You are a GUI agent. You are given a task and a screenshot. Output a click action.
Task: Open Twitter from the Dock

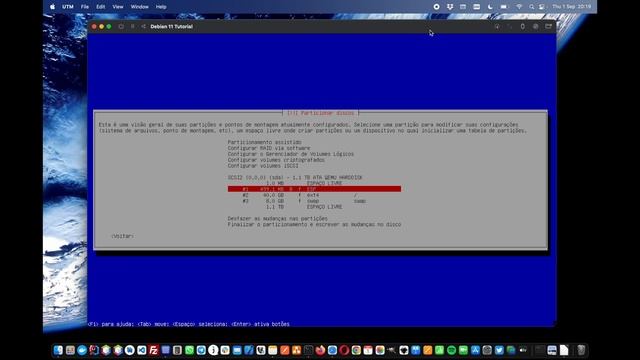point(499,350)
